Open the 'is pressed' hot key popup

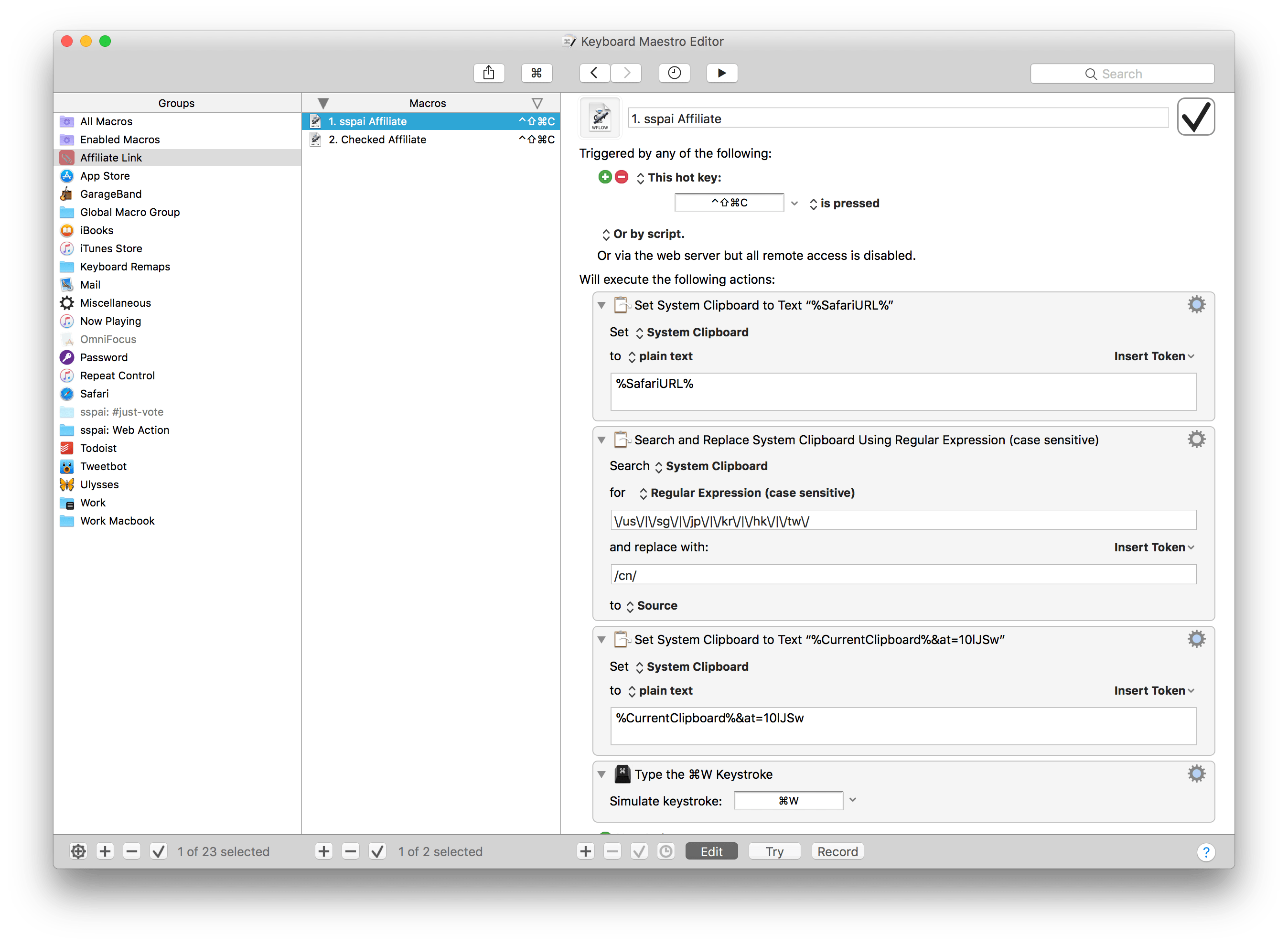[x=844, y=204]
